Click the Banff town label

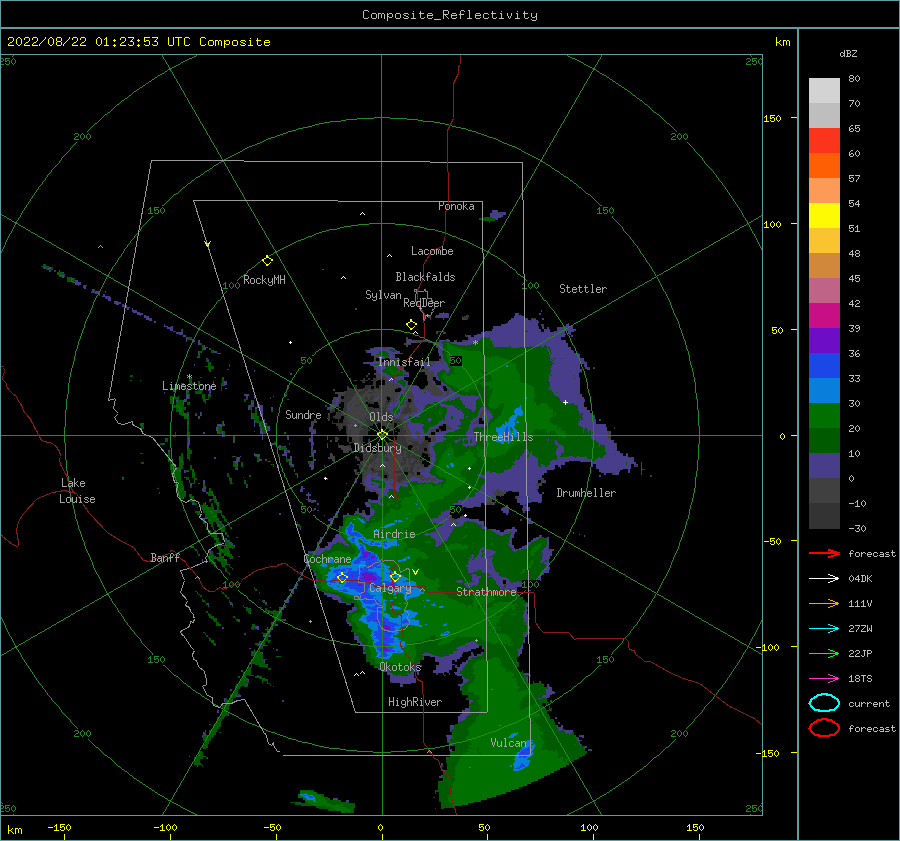165,557
